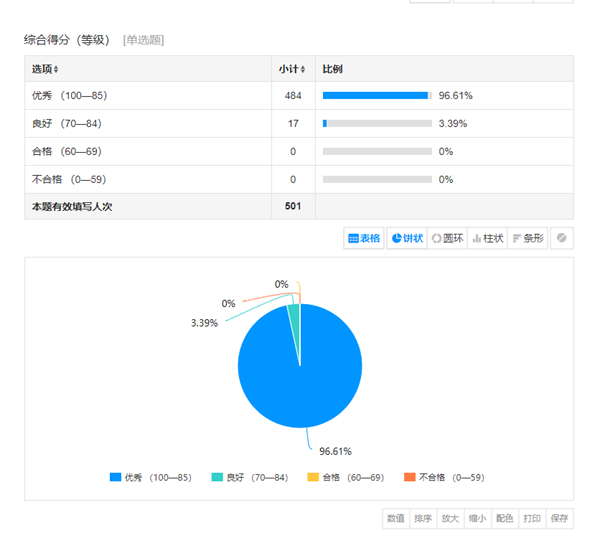Sort by the 小计 column arrow
Image resolution: width=600 pixels, height=538 pixels.
click(x=303, y=69)
